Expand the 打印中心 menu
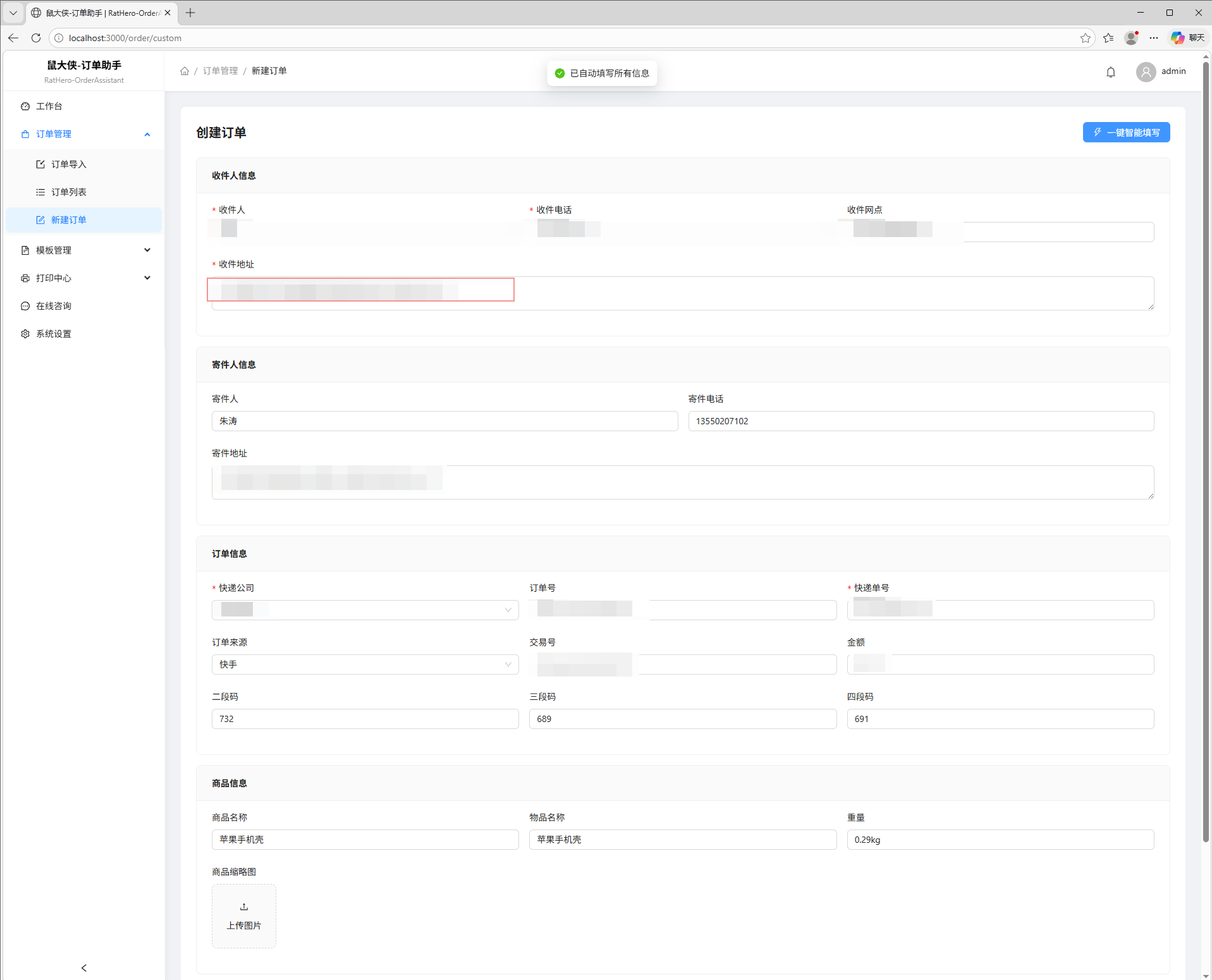The image size is (1212, 980). tap(147, 278)
